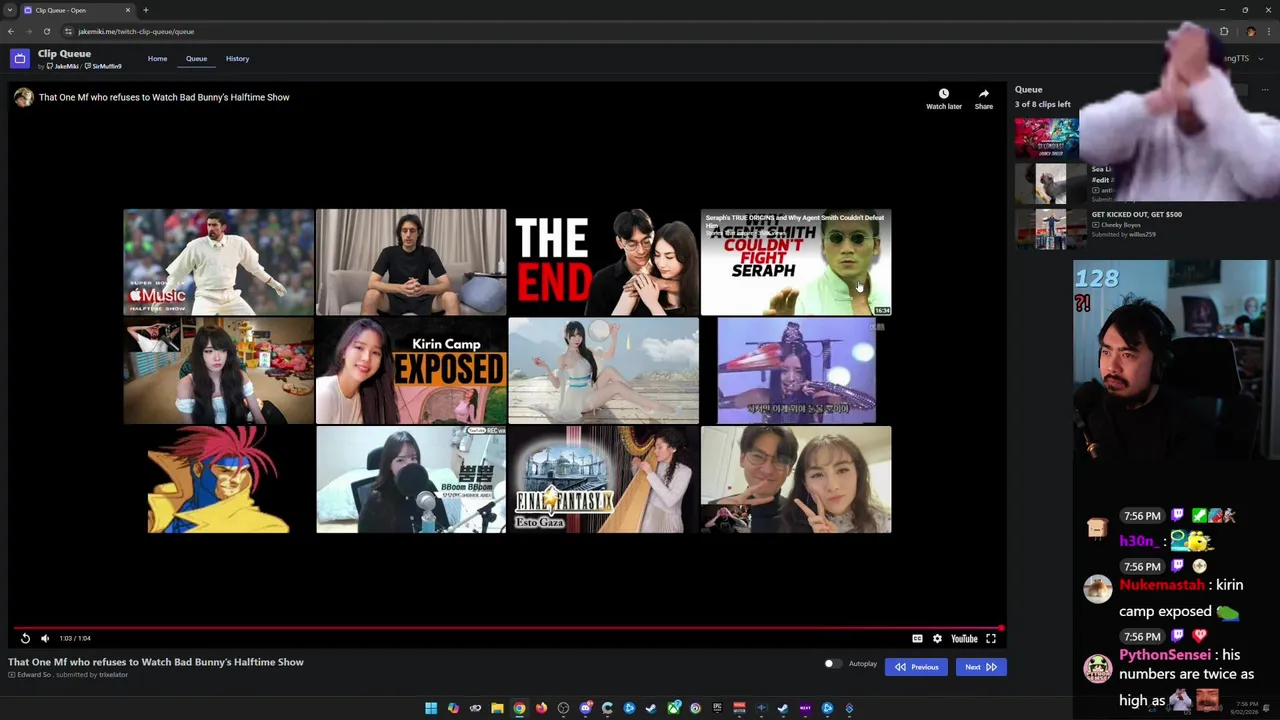Open video on YouTube logo

964,638
